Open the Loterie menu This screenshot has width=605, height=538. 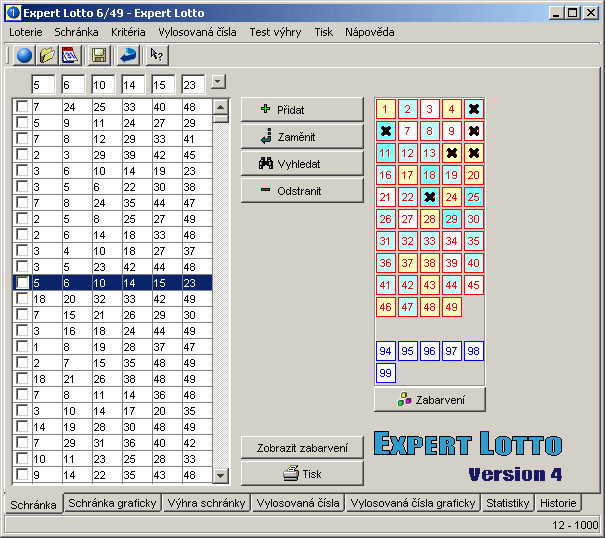[x=26, y=32]
